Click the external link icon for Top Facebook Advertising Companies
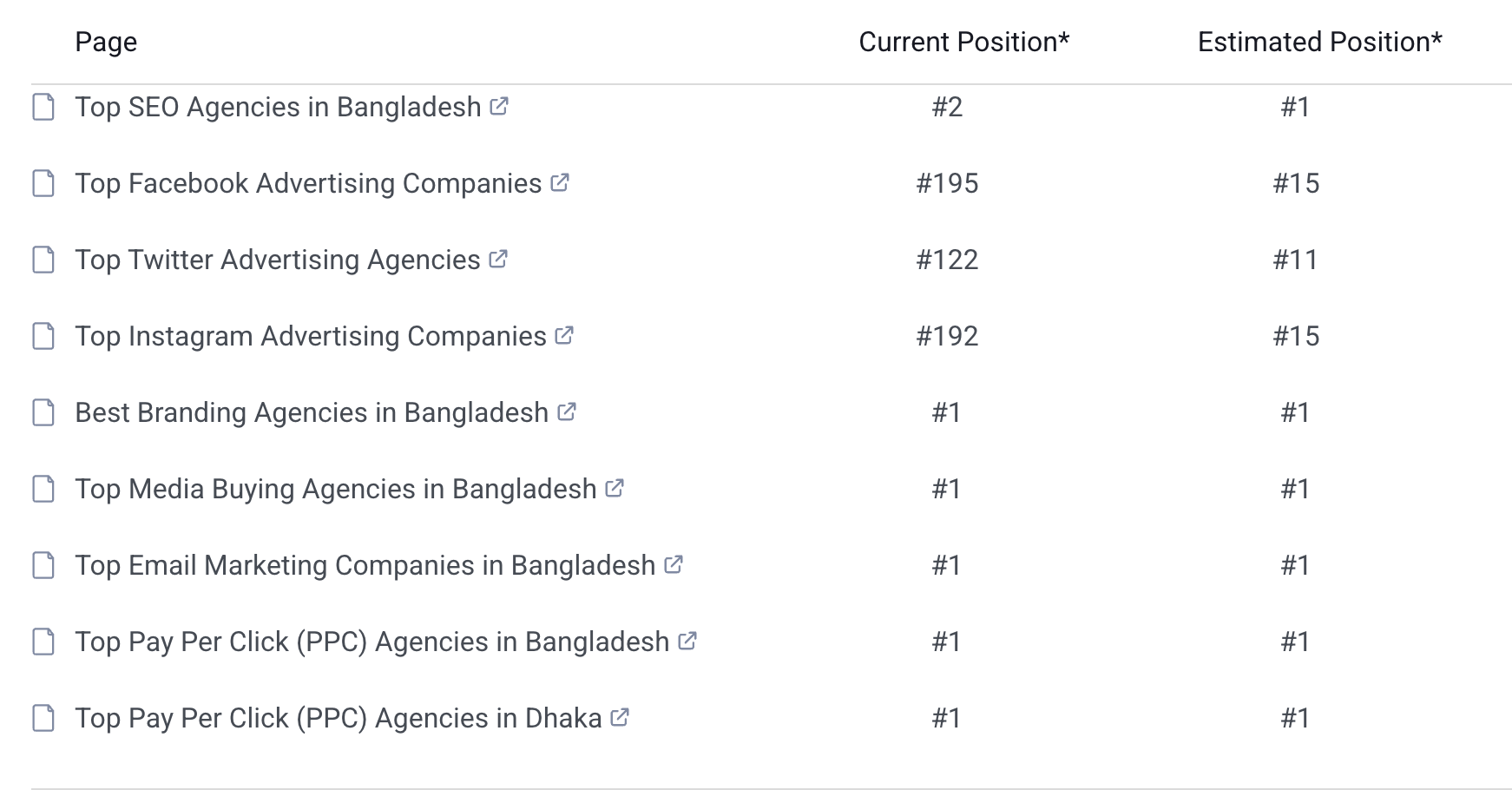The width and height of the screenshot is (1512, 790). (x=560, y=183)
